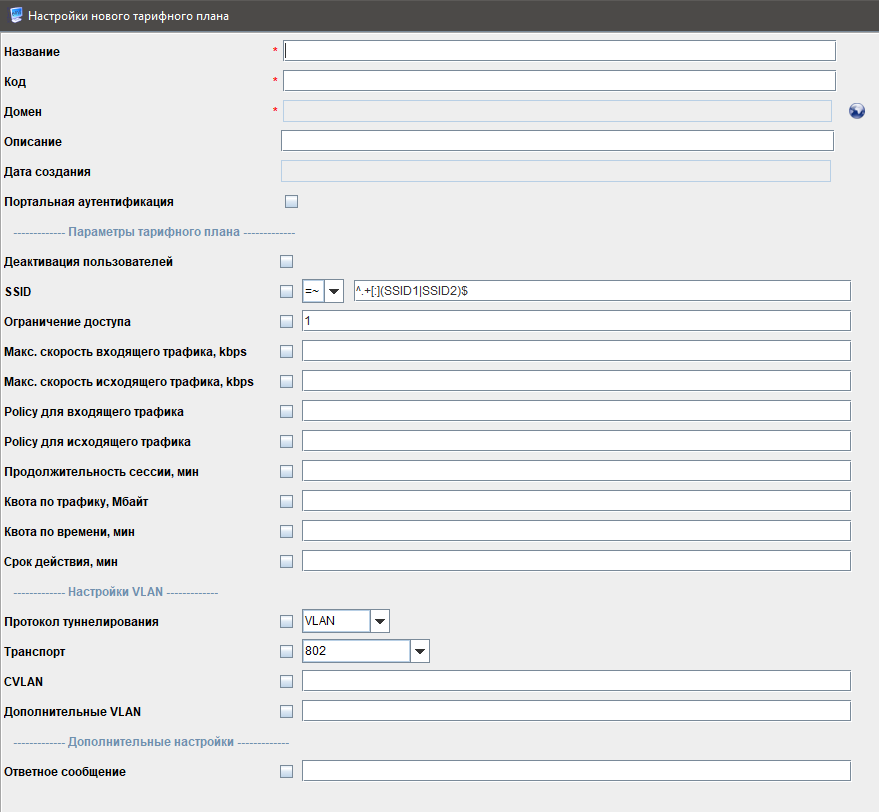Click the window icon in title bar
The width and height of the screenshot is (879, 812).
tap(15, 15)
